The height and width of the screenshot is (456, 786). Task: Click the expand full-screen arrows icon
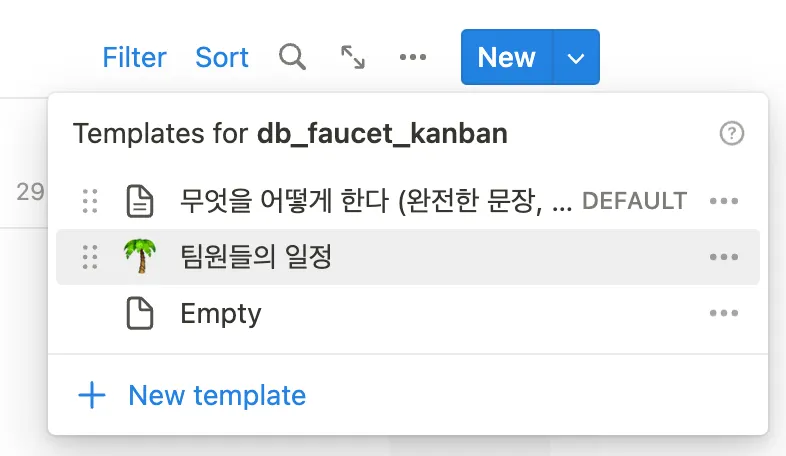tap(353, 57)
